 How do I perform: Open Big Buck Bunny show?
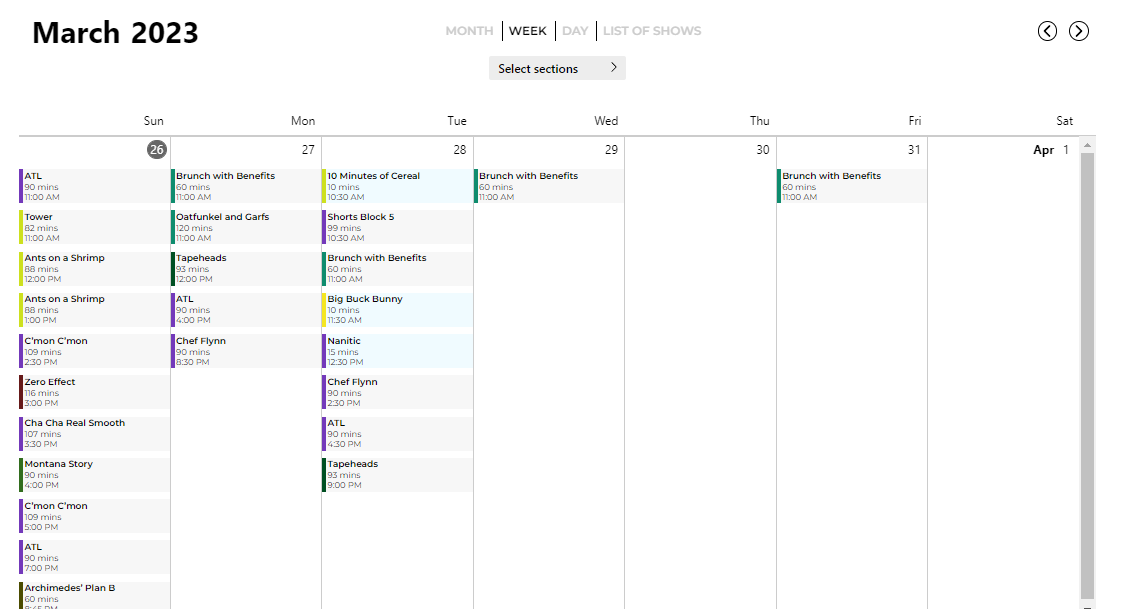397,309
